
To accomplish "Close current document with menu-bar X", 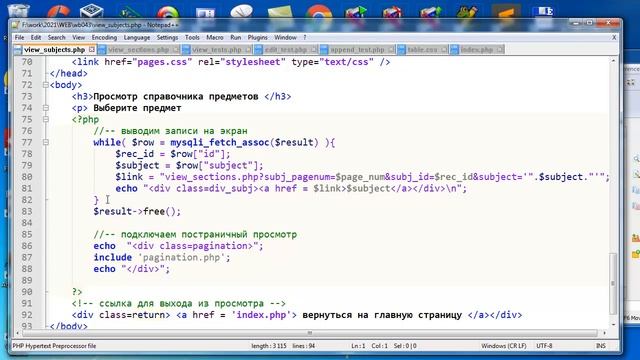I will coord(614,37).
